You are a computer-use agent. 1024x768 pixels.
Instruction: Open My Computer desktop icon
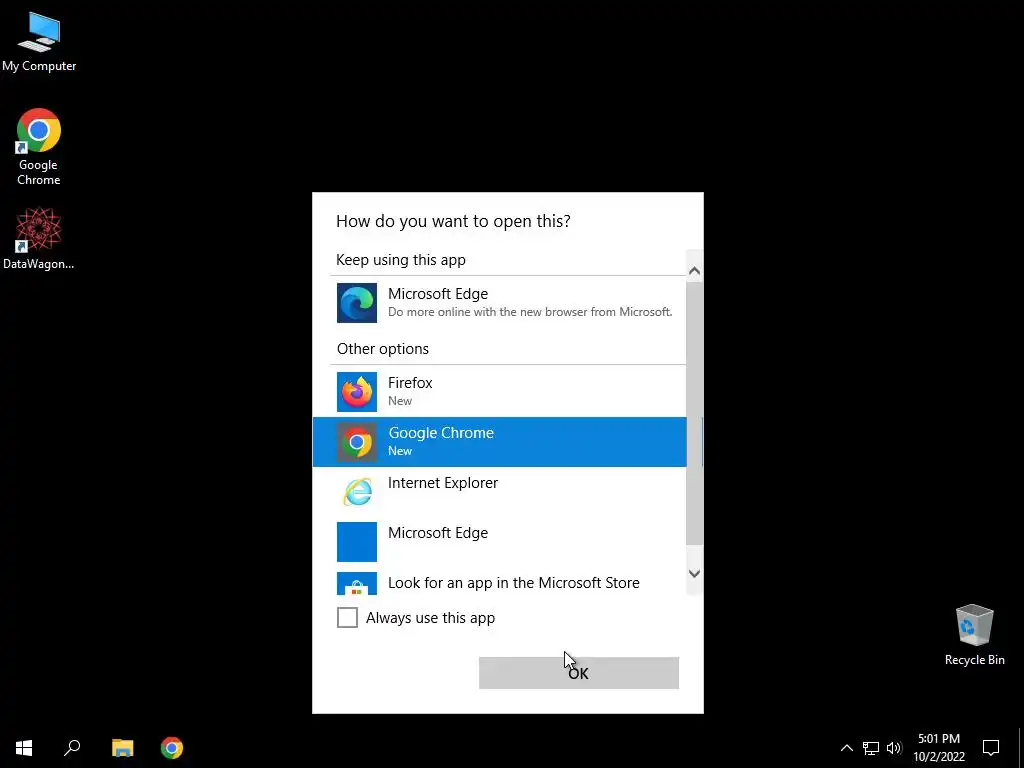tap(39, 42)
